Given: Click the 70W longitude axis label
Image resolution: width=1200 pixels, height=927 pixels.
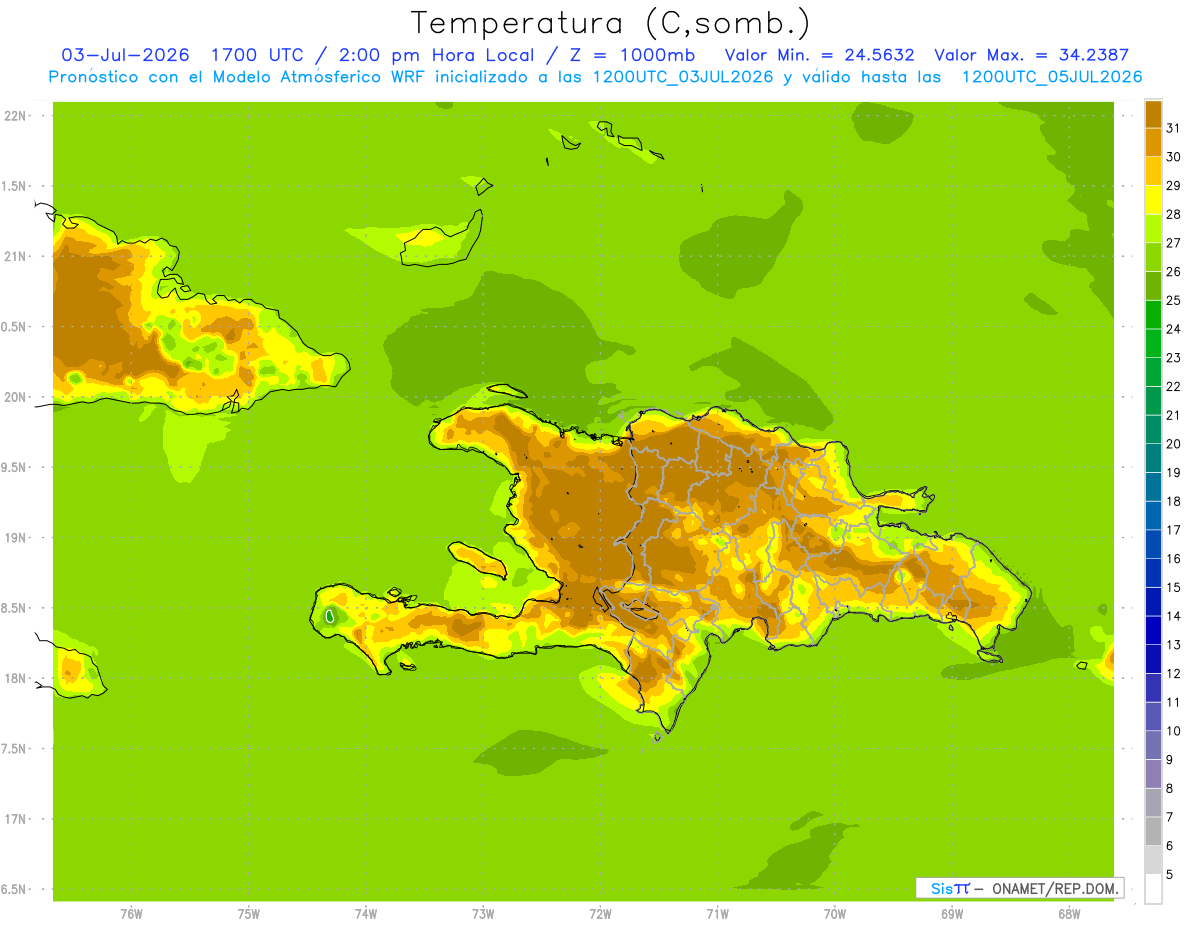Looking at the screenshot, I should pyautogui.click(x=835, y=914).
